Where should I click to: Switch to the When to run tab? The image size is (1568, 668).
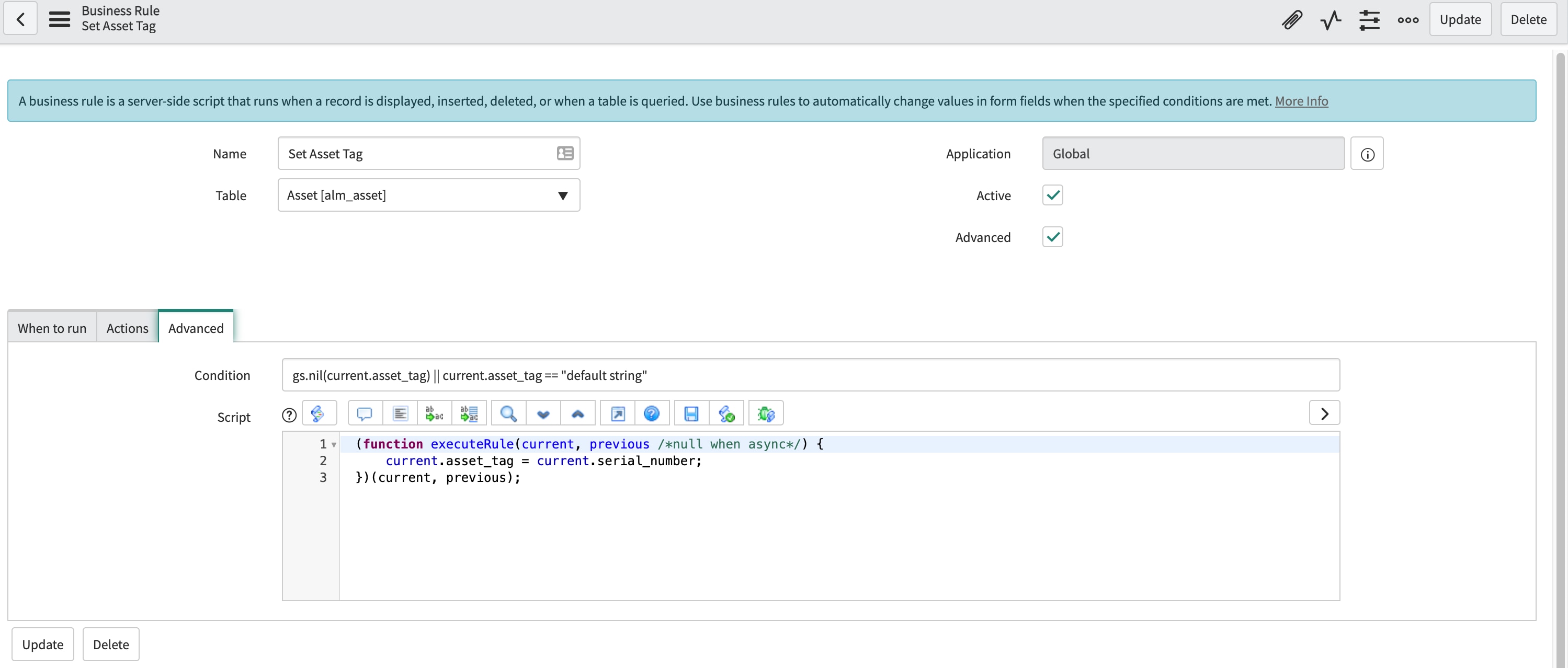pos(52,327)
